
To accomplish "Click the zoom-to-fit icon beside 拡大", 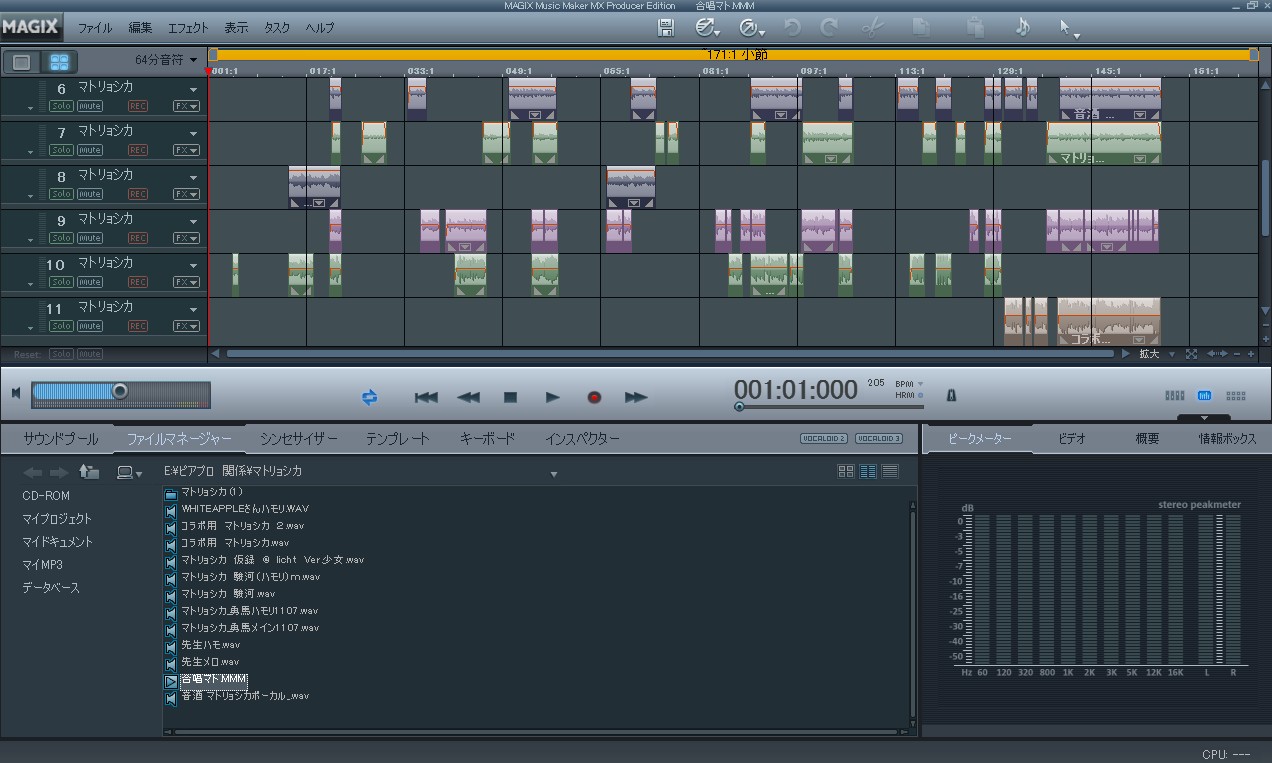I will [1191, 354].
